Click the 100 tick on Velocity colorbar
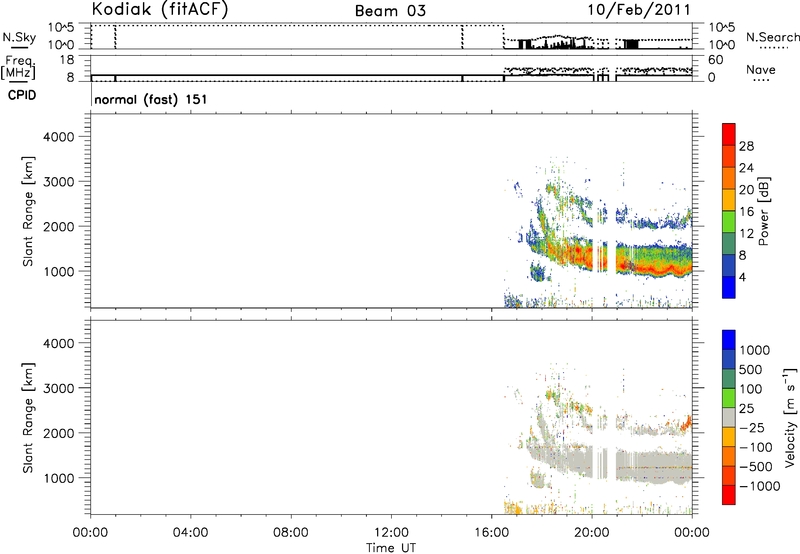The height and width of the screenshot is (554, 800). 751,389
